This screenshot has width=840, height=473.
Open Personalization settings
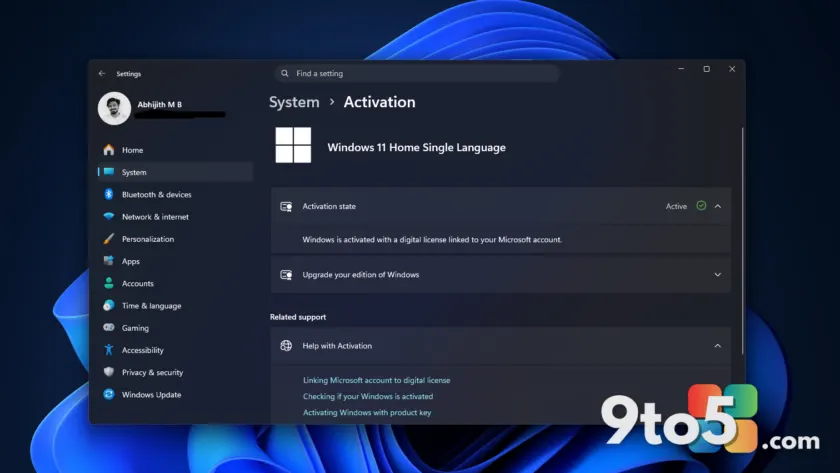[175, 239]
